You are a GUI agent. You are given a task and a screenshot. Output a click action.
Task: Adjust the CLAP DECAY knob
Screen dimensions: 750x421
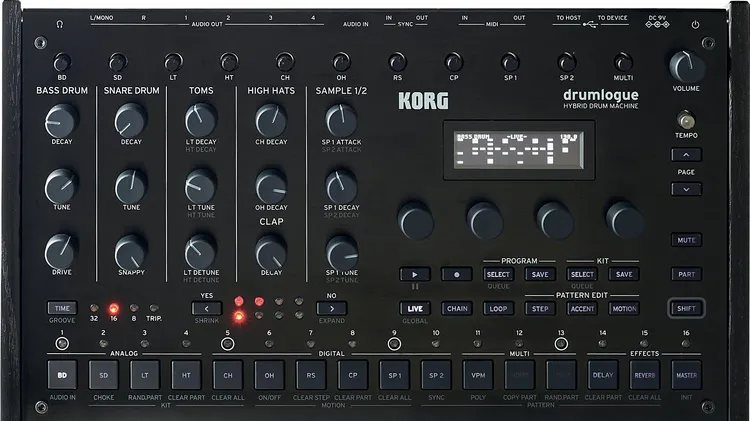point(271,252)
